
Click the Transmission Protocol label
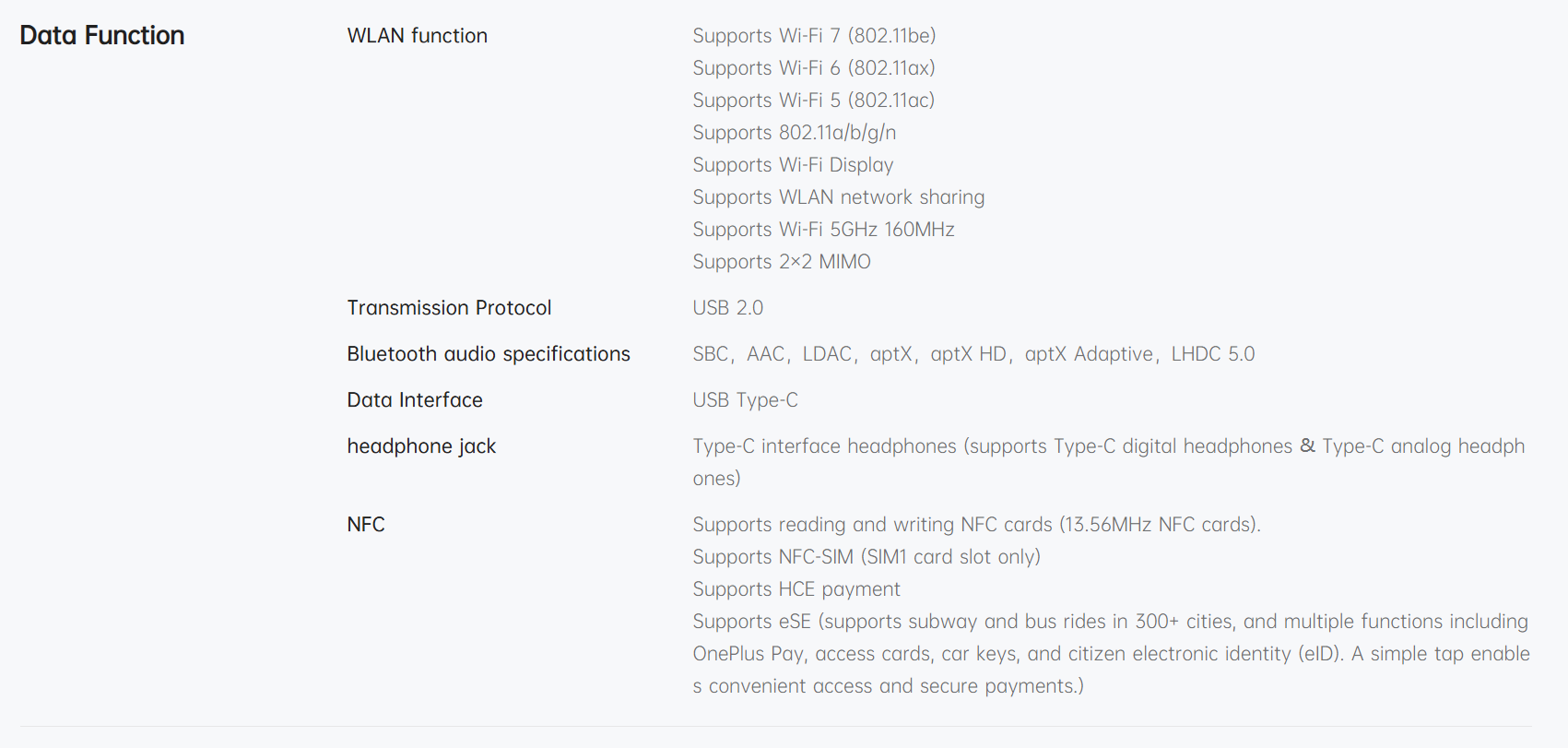click(449, 308)
